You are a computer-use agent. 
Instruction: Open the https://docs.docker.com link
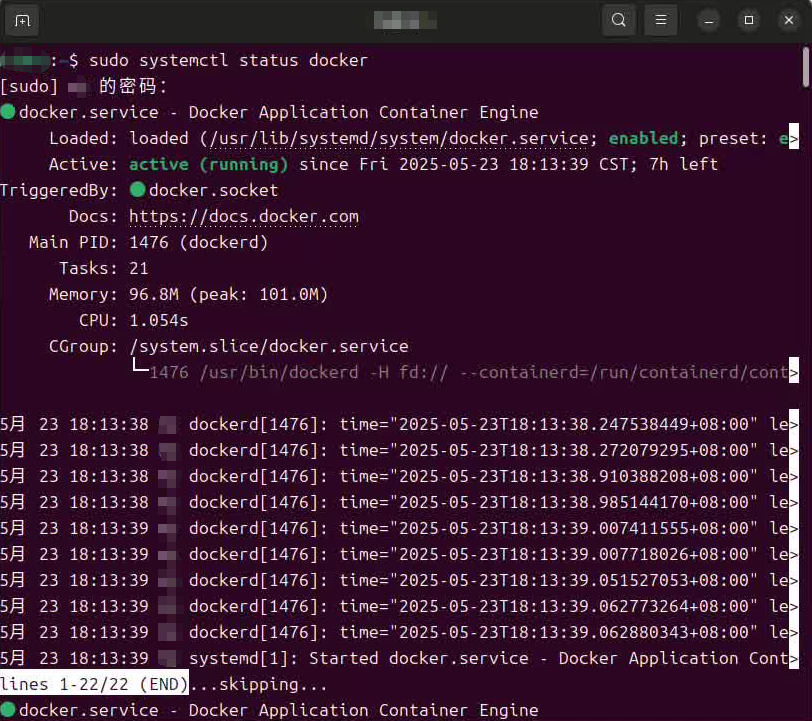coord(243,217)
